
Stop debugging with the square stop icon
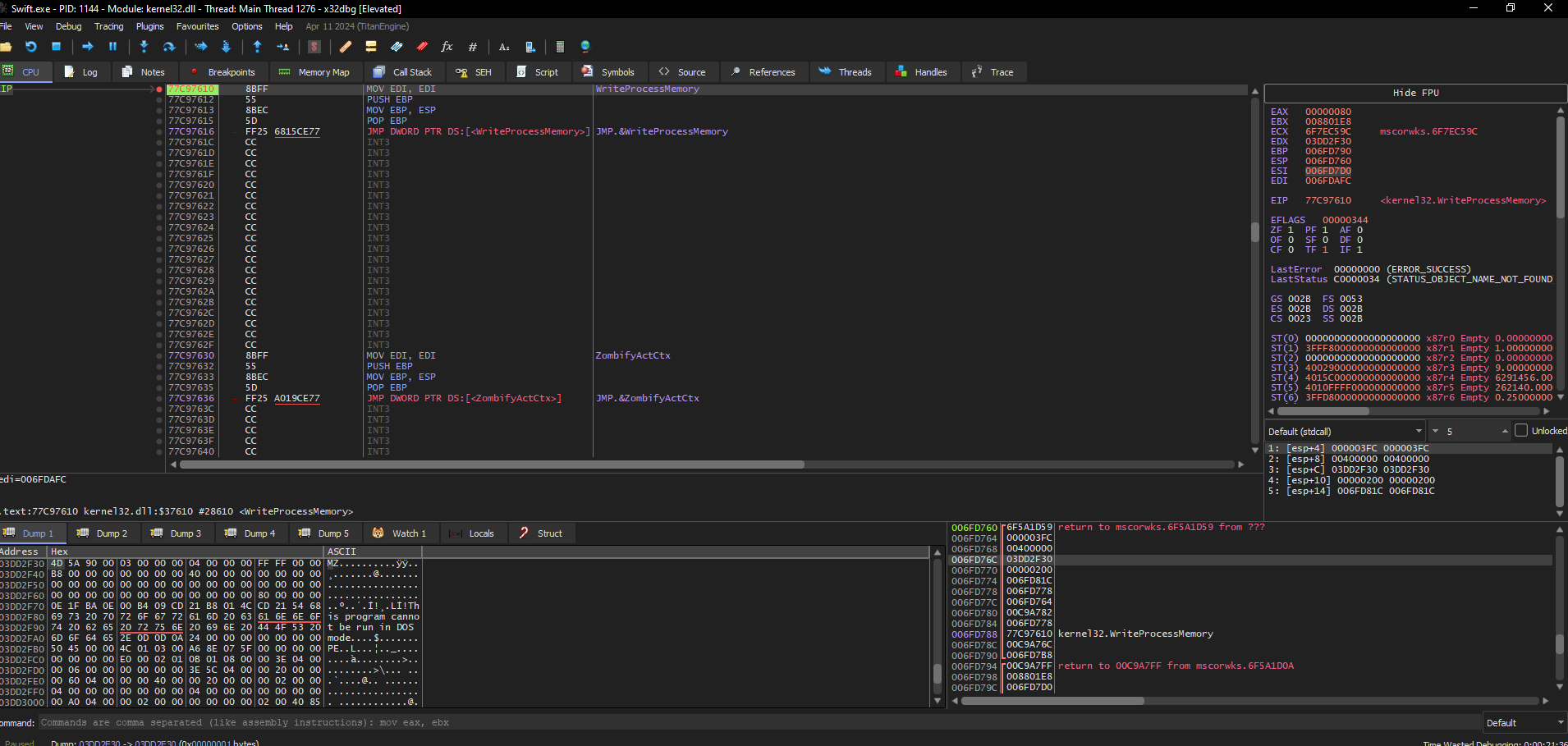coord(57,47)
